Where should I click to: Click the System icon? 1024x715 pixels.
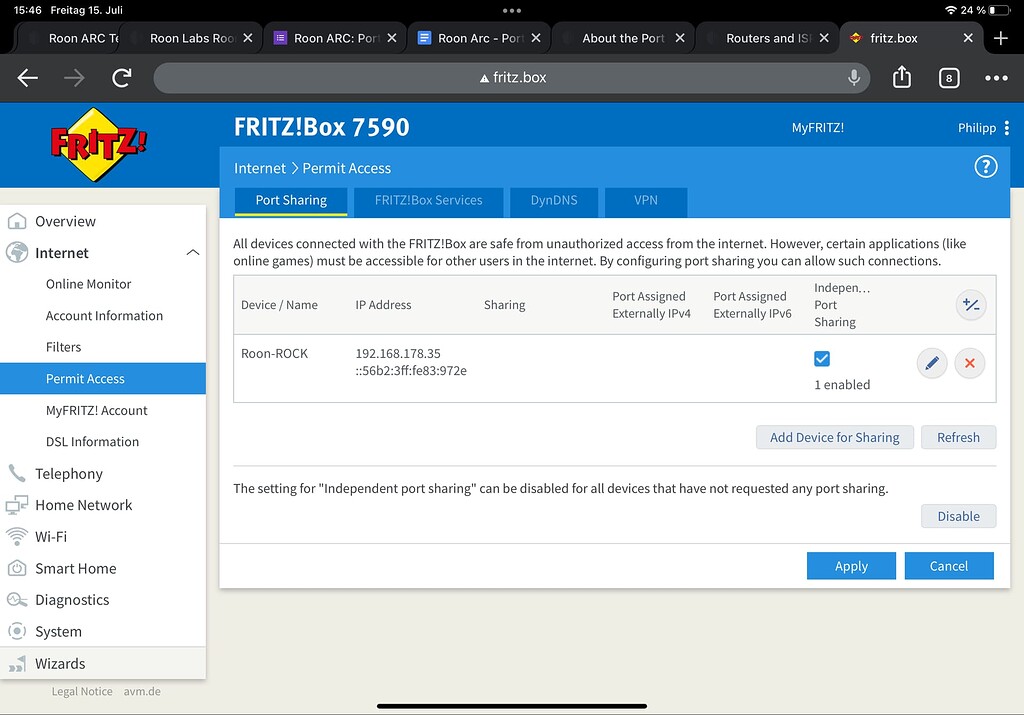pos(17,631)
